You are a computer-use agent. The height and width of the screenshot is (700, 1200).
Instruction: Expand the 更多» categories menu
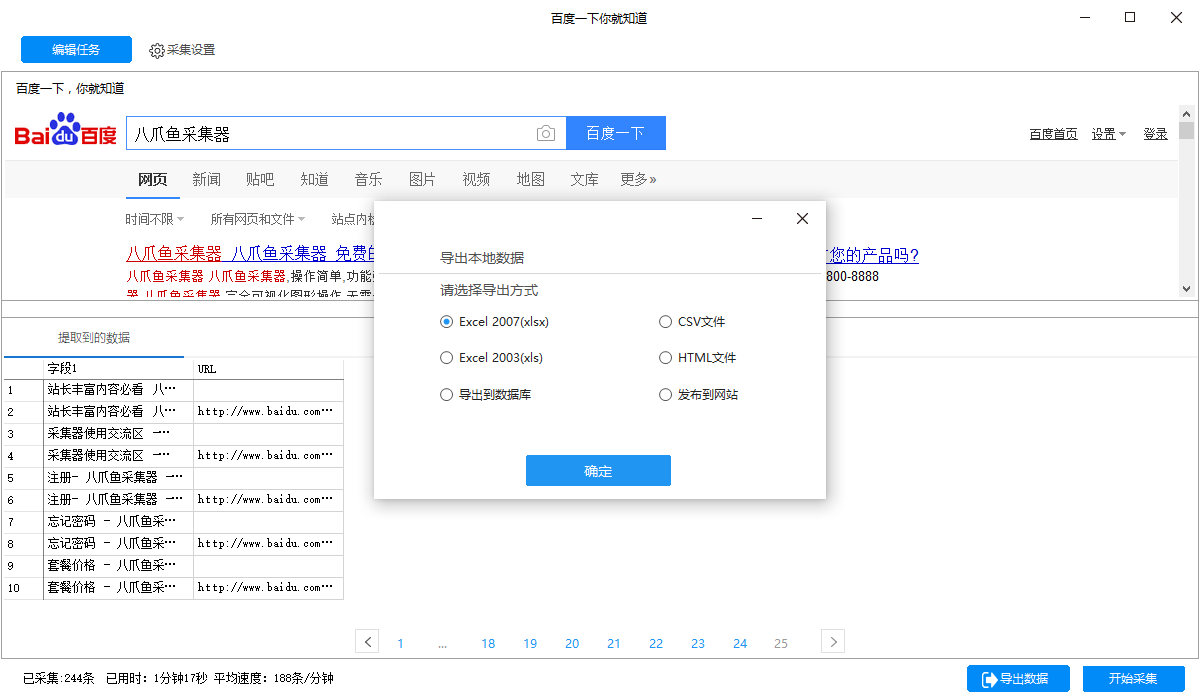(x=638, y=179)
